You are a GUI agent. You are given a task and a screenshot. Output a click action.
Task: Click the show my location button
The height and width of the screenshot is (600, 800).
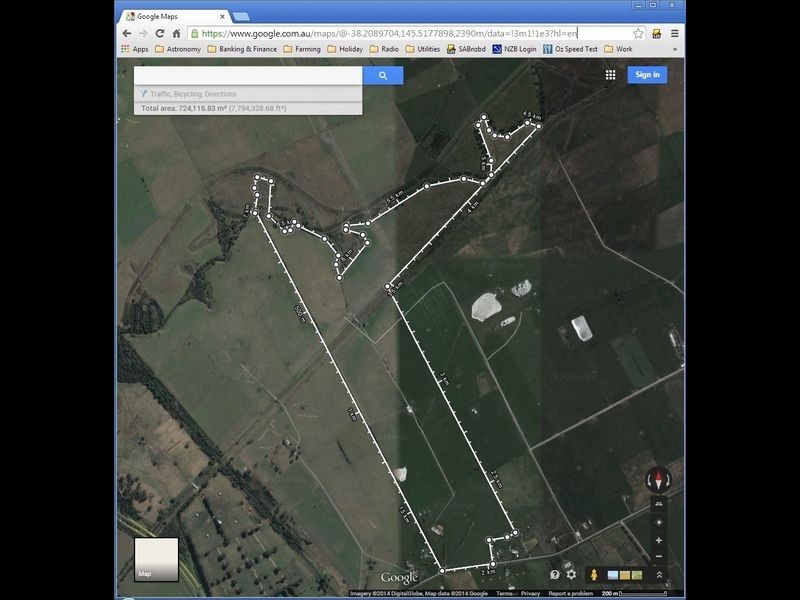tap(659, 522)
